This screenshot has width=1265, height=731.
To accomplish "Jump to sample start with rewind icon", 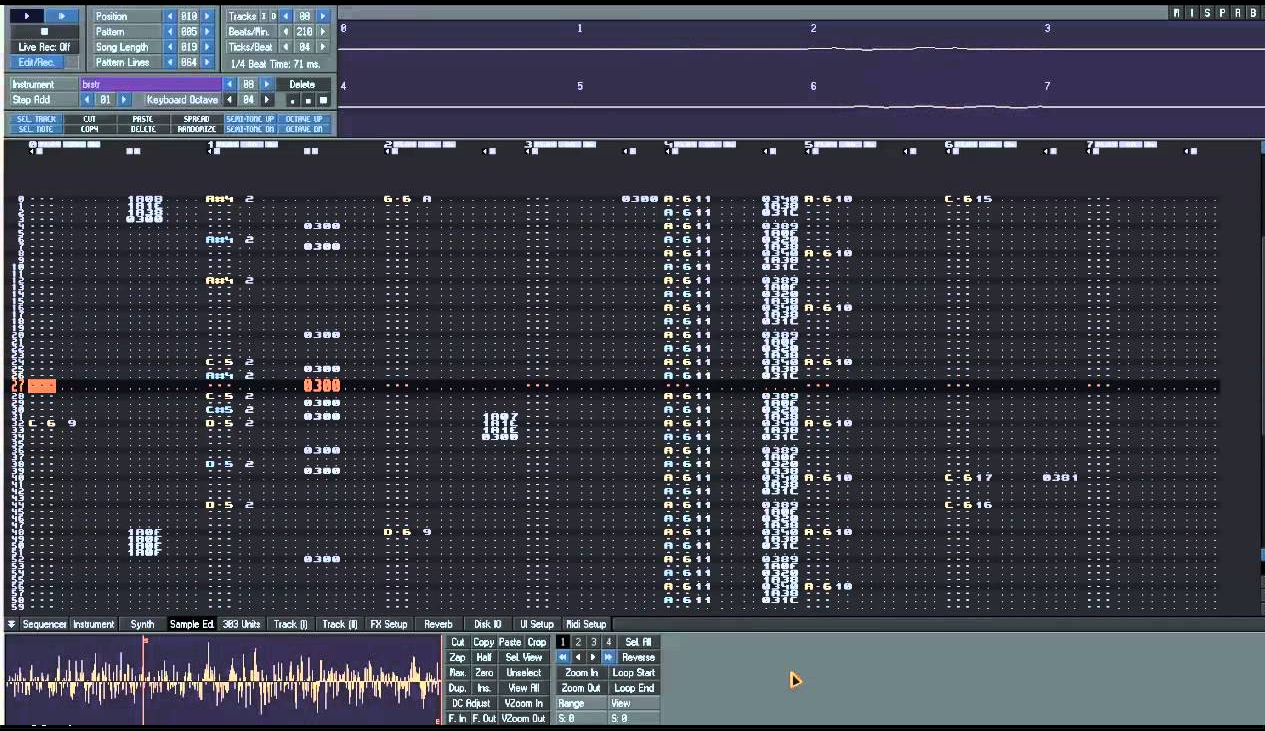I will [563, 658].
